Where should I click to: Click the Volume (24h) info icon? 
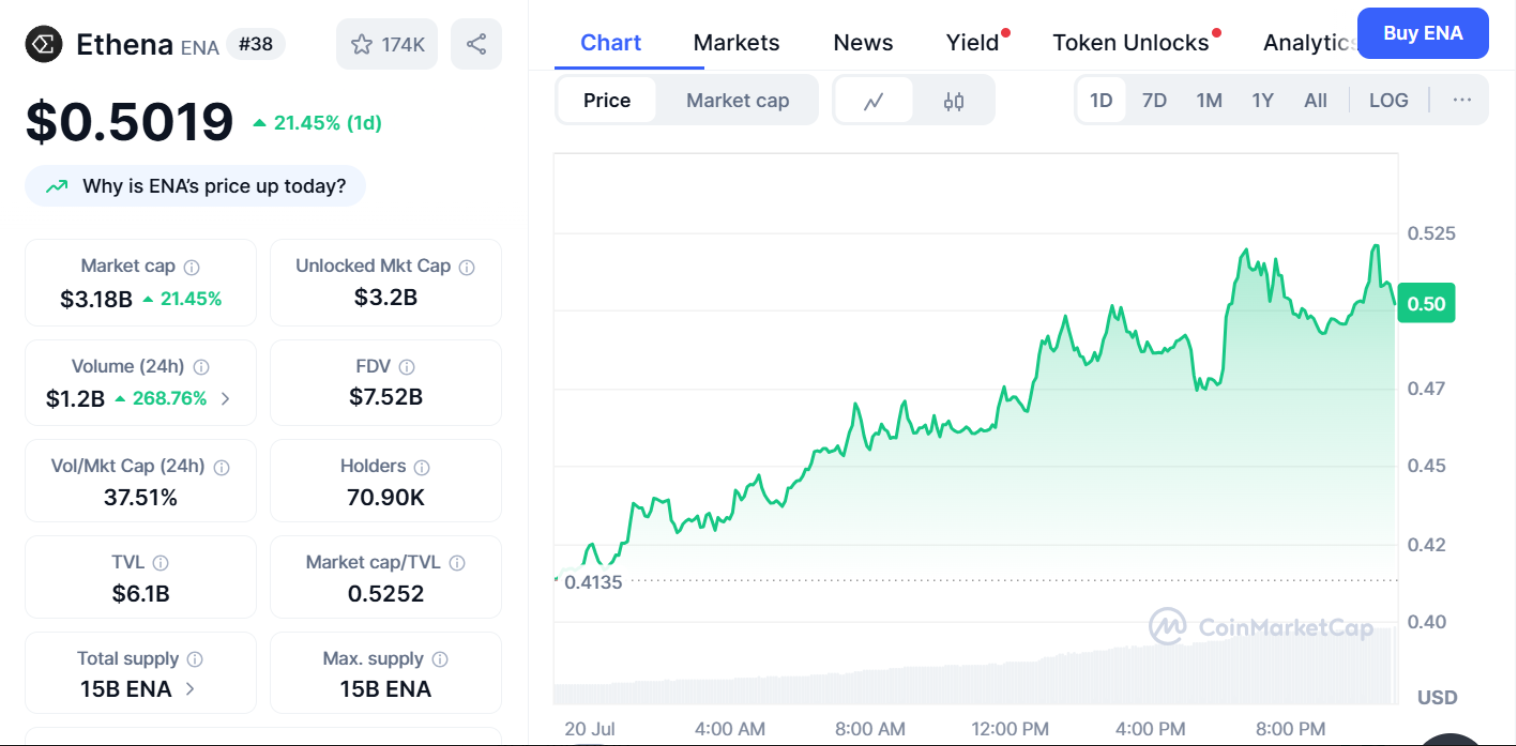point(201,367)
